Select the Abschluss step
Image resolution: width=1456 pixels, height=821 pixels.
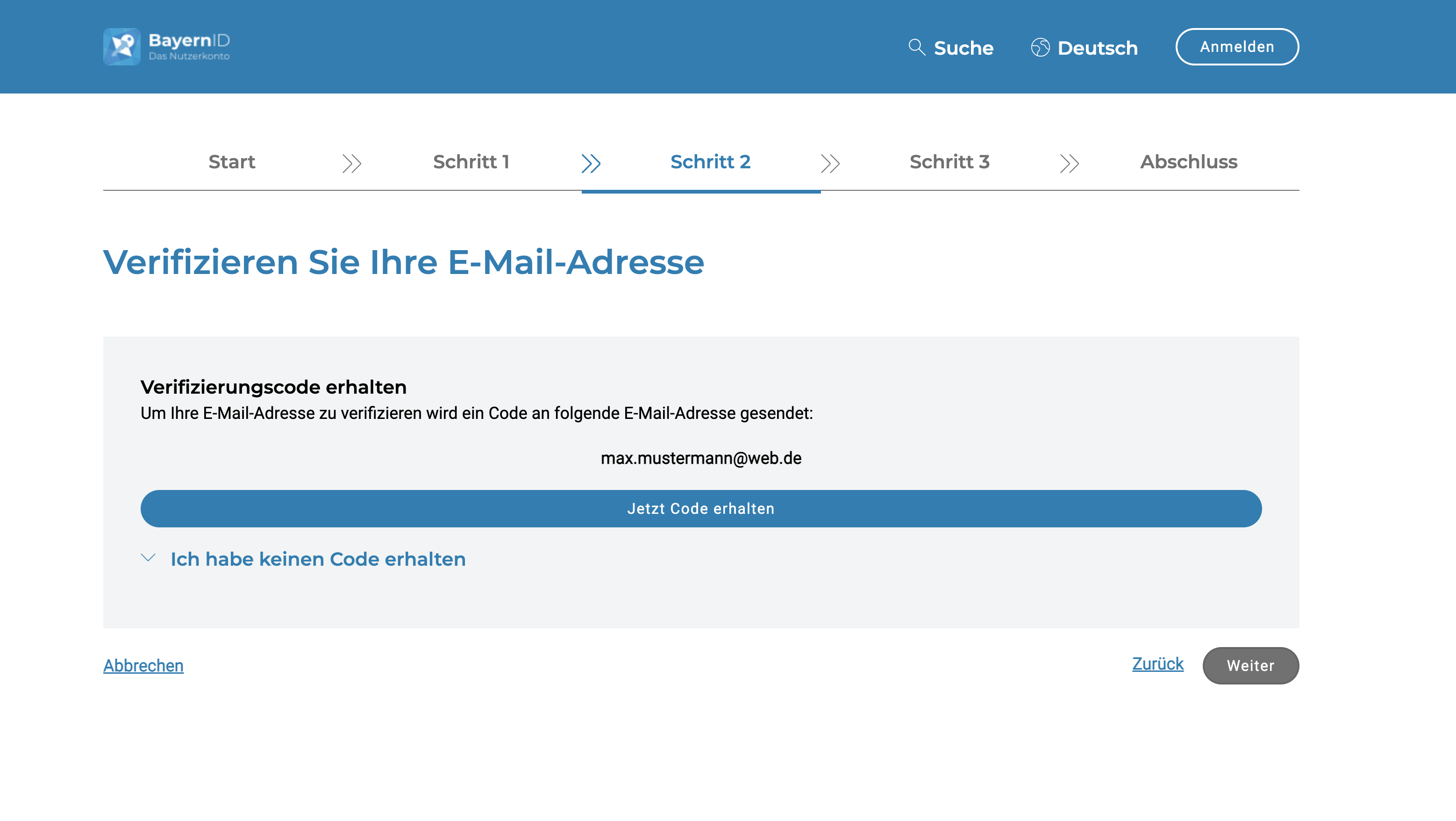1189,162
